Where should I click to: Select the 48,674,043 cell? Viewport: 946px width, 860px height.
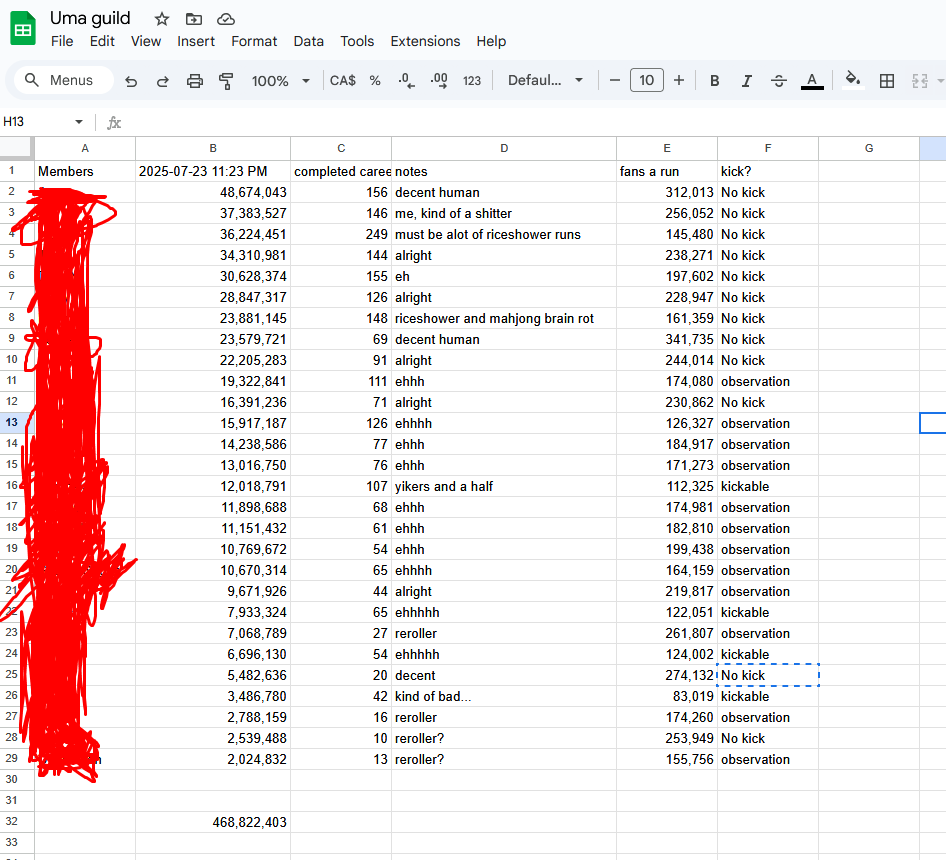(213, 193)
